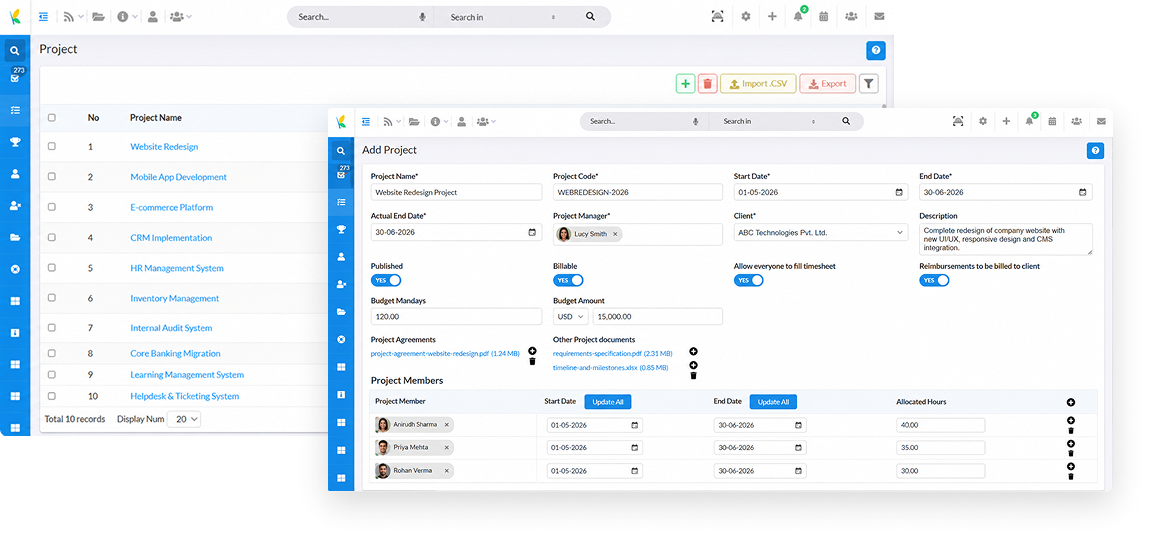
Task: Click the plus icon in Add Project top bar
Action: tap(1006, 121)
